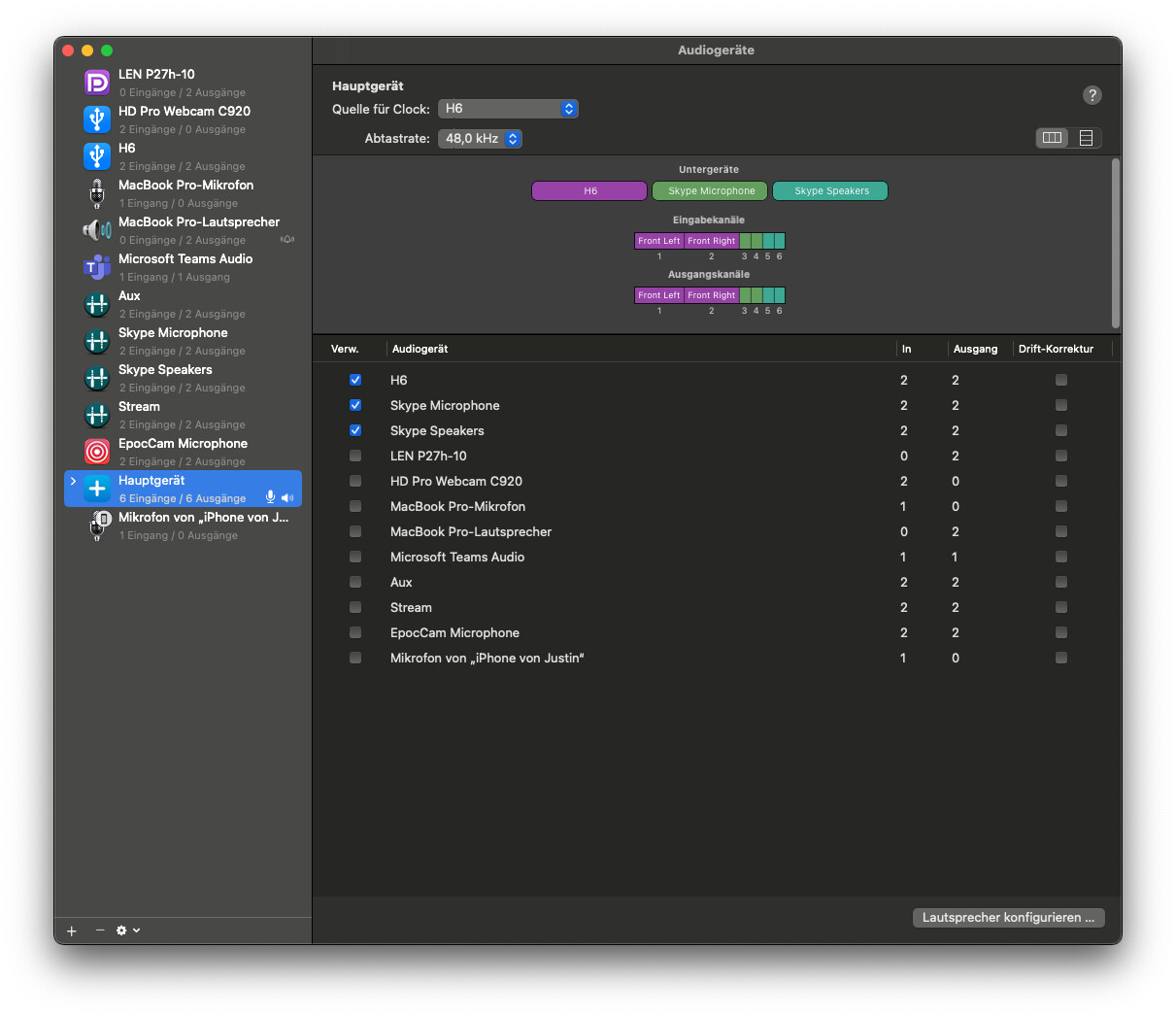Screen dimensions: 1176x1016
Task: Click the teal Skype Speakers subdevice button
Action: tap(830, 191)
